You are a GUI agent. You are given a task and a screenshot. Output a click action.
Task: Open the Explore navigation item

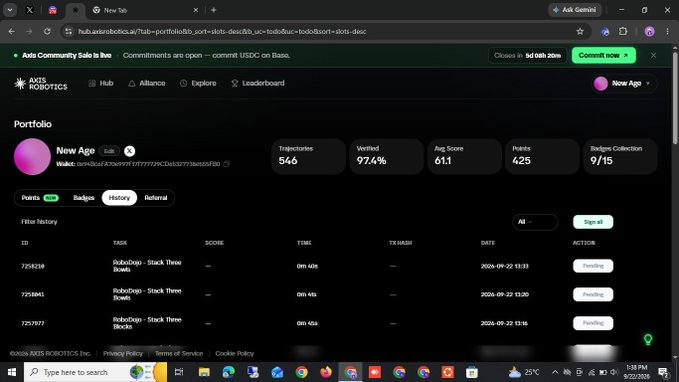click(198, 83)
